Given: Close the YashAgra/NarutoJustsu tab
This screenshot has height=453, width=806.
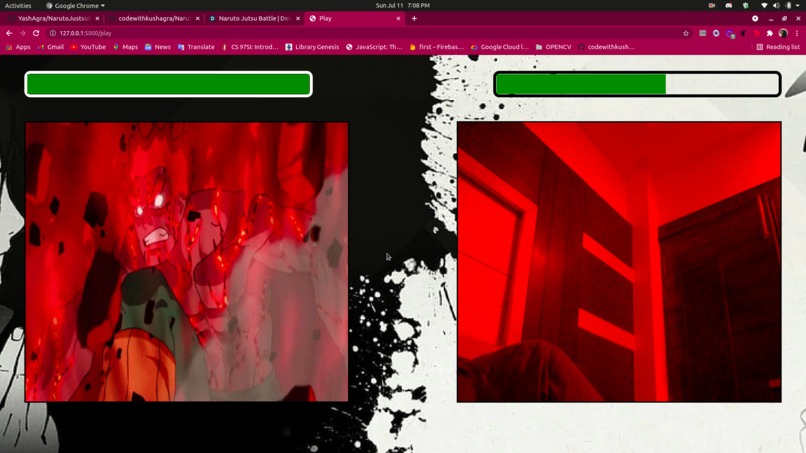Looking at the screenshot, I should (x=97, y=19).
